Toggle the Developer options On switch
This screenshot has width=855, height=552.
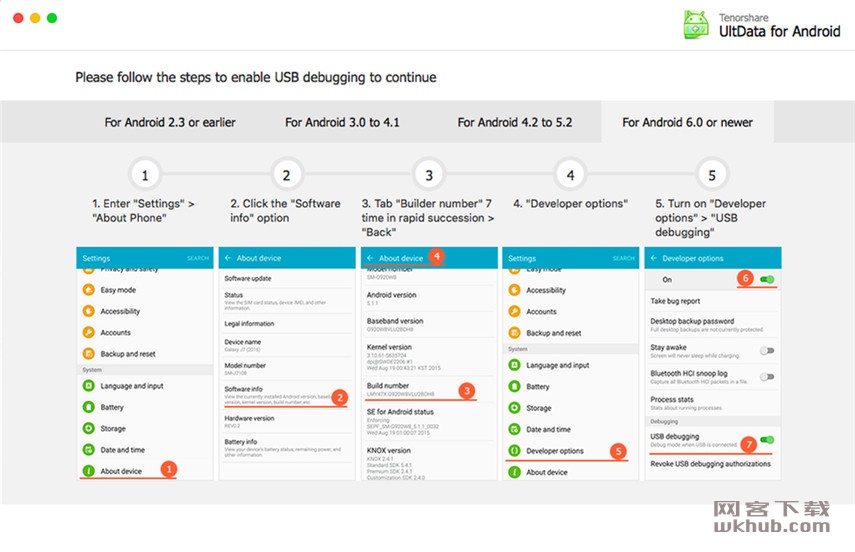pyautogui.click(x=767, y=279)
